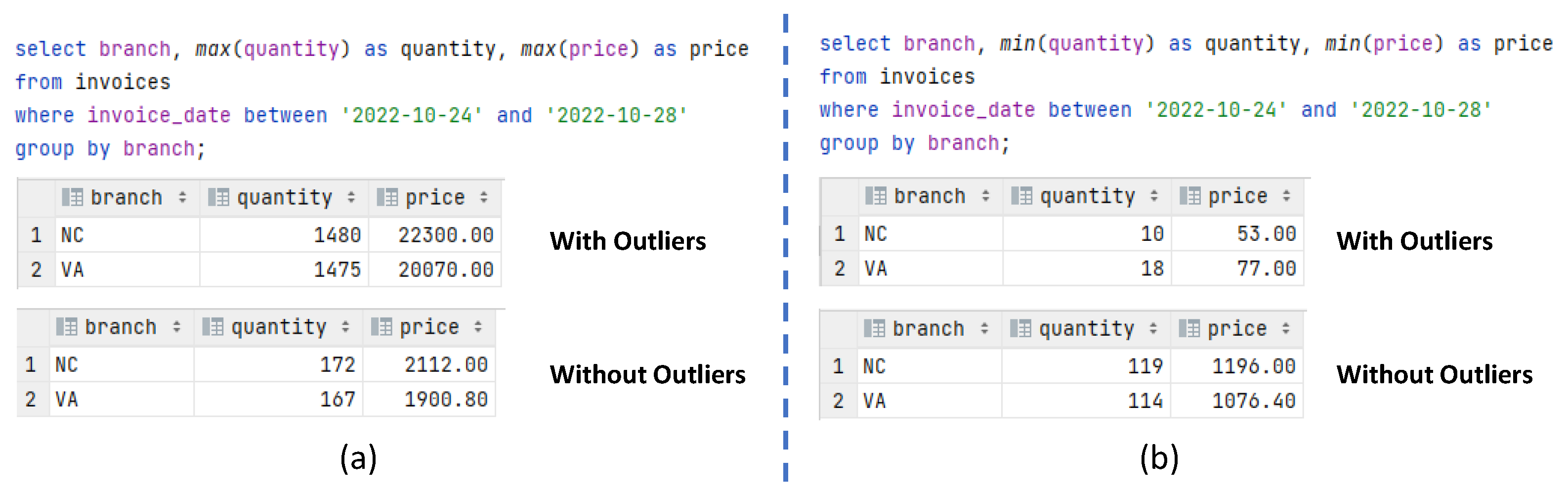Click the quantity cell showing 114

pyautogui.click(x=1144, y=401)
